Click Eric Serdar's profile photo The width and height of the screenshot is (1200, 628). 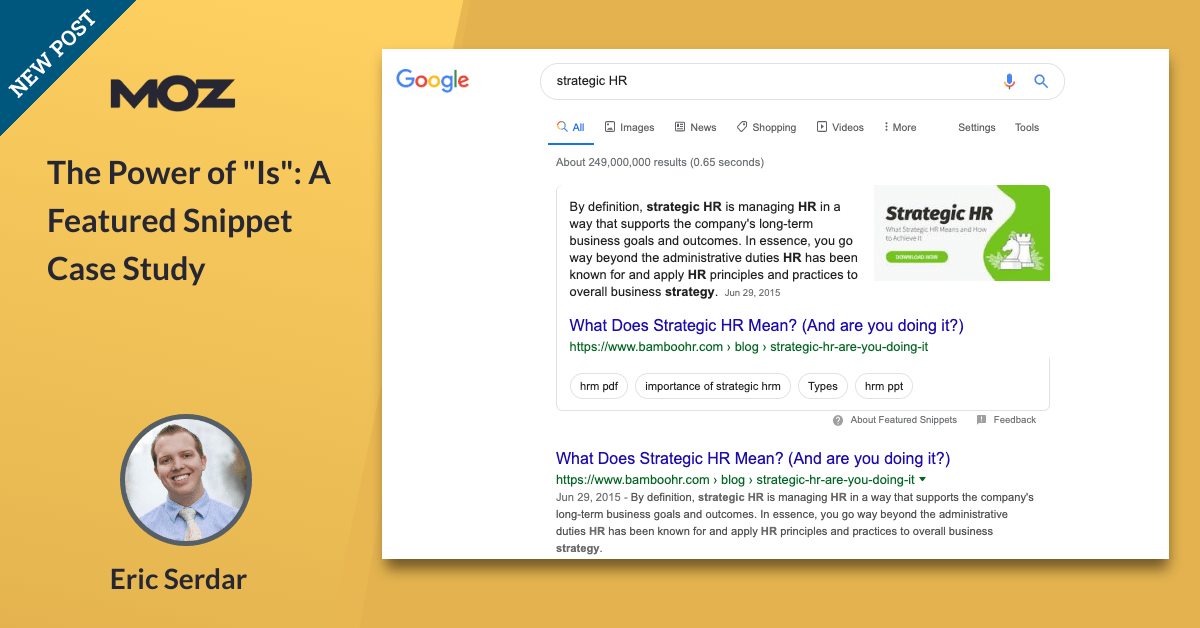click(186, 480)
